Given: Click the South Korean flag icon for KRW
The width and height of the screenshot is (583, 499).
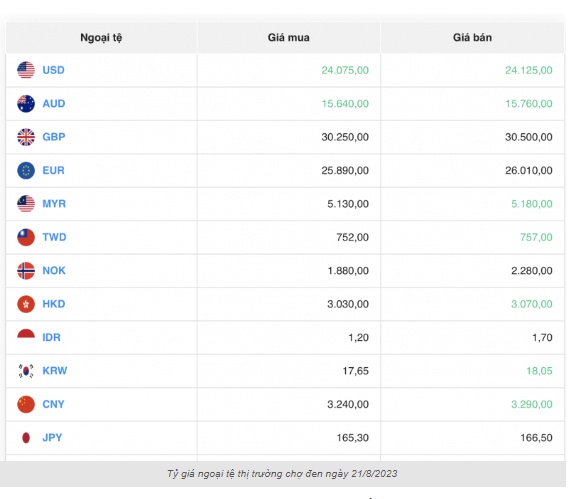Looking at the screenshot, I should coord(26,371).
